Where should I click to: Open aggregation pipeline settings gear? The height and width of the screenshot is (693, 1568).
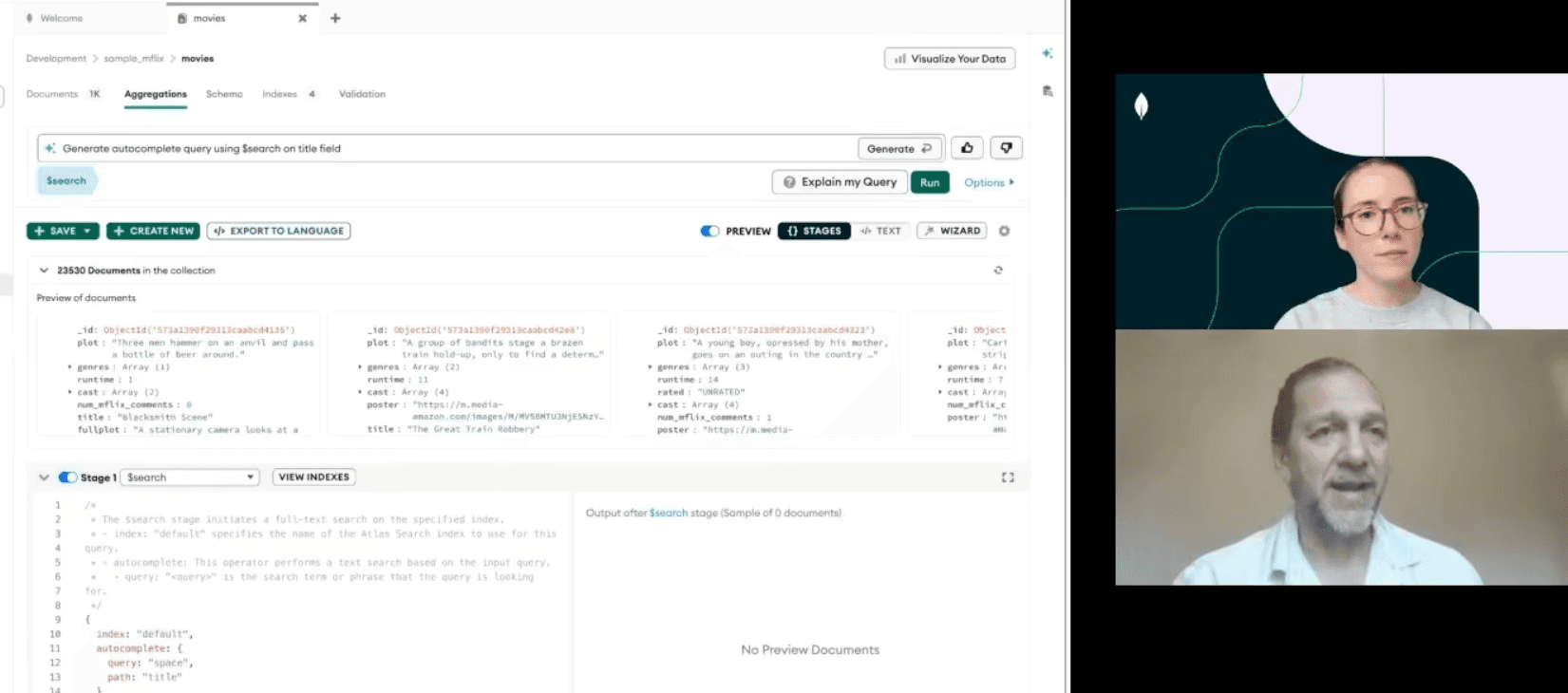click(1005, 231)
